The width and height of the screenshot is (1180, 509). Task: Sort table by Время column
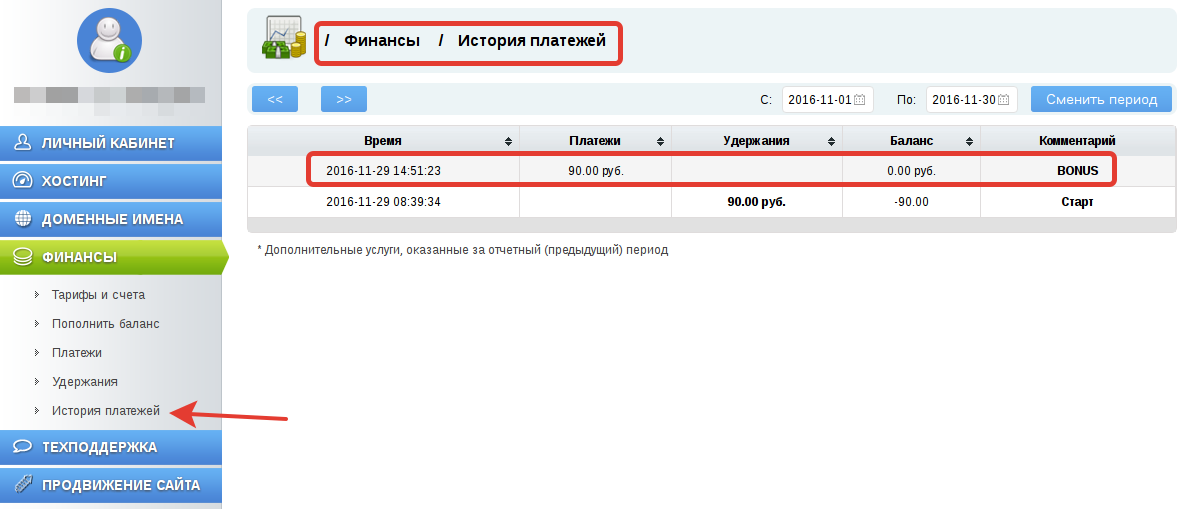[x=508, y=142]
